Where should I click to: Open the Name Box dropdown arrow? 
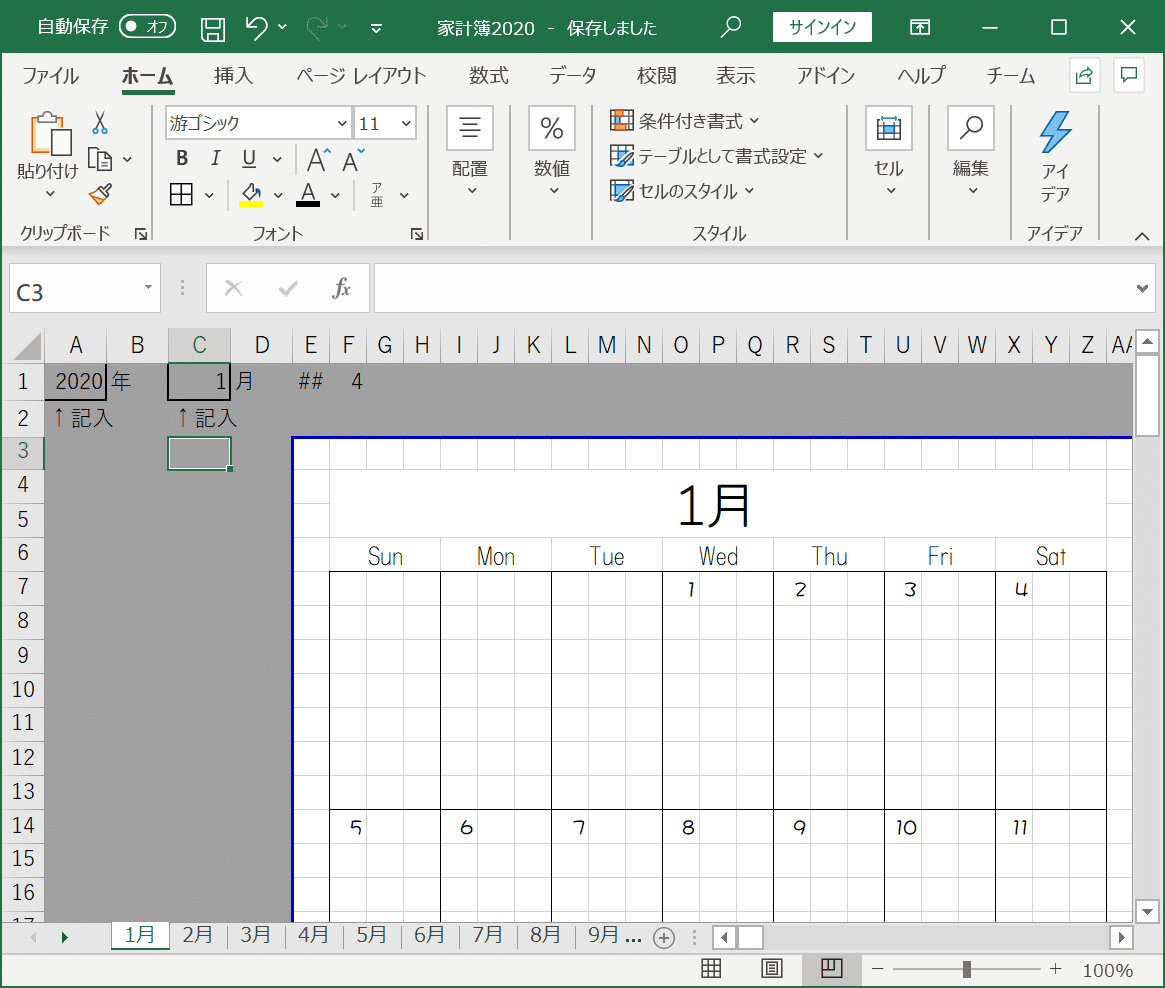[x=149, y=287]
